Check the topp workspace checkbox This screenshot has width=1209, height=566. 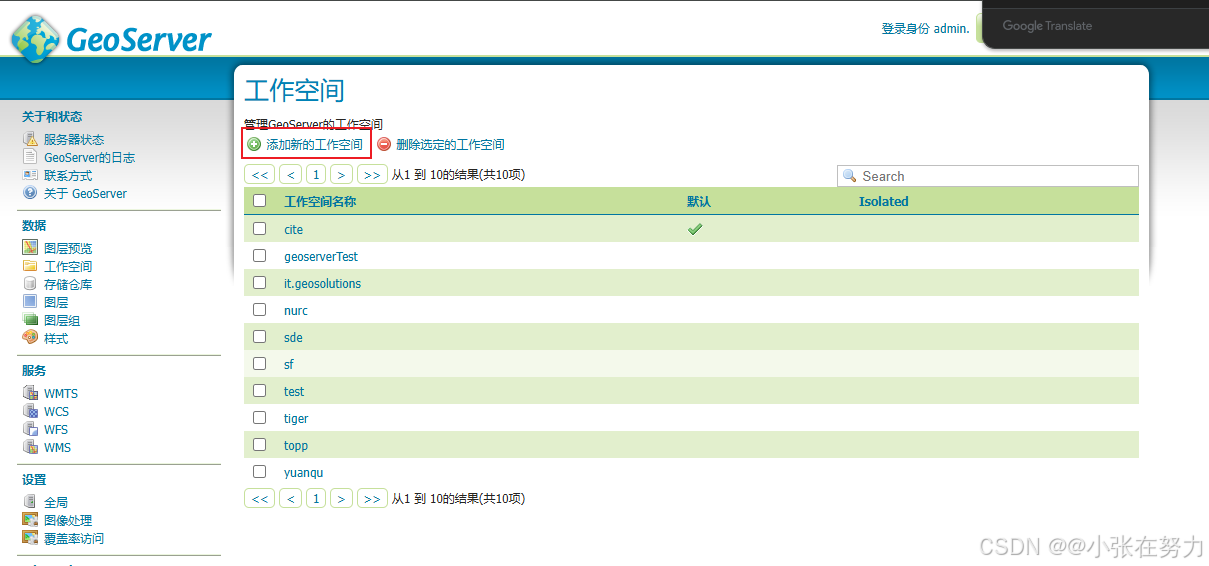[260, 445]
